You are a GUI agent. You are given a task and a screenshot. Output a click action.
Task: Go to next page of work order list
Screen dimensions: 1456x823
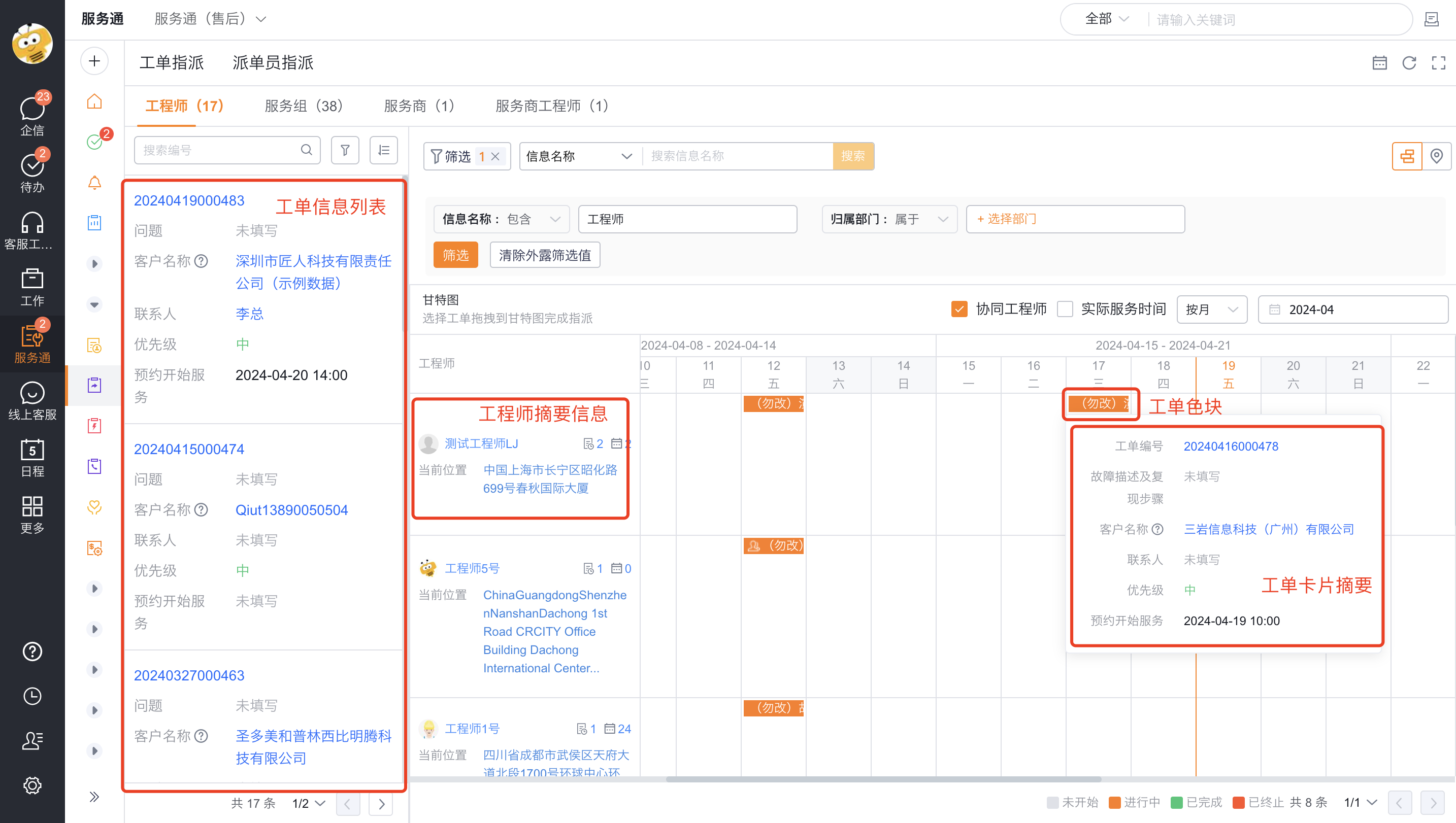tap(382, 804)
